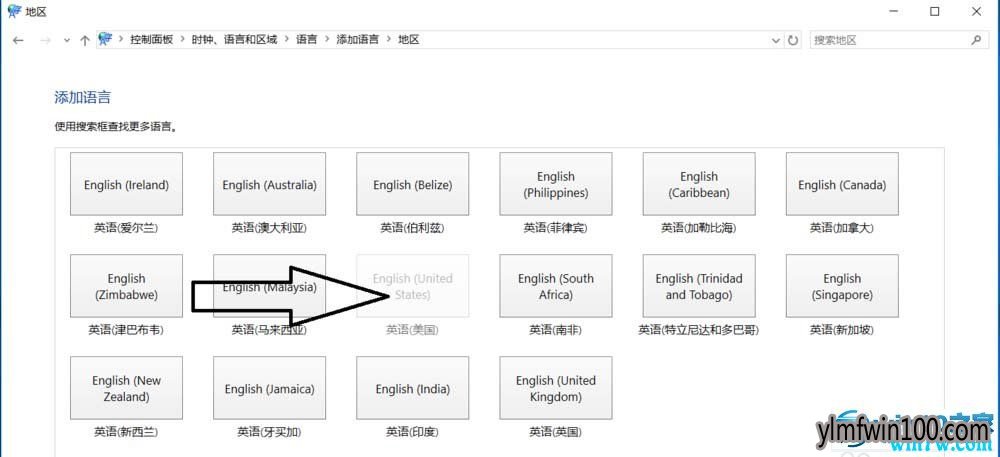Expand chevron after 语言 breadcrumb
This screenshot has width=1000, height=457.
pos(327,40)
